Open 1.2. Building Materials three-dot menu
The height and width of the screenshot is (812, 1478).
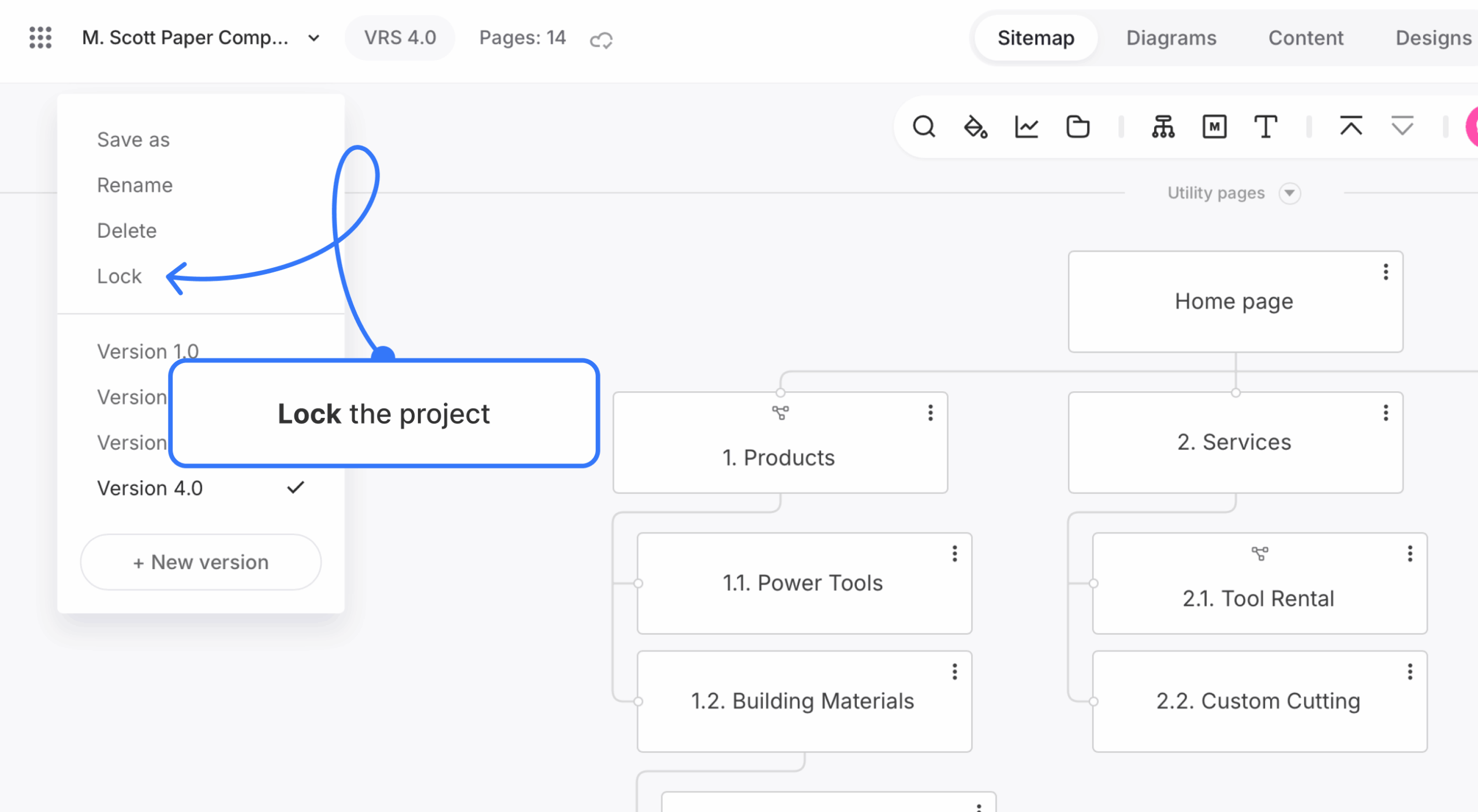(954, 672)
